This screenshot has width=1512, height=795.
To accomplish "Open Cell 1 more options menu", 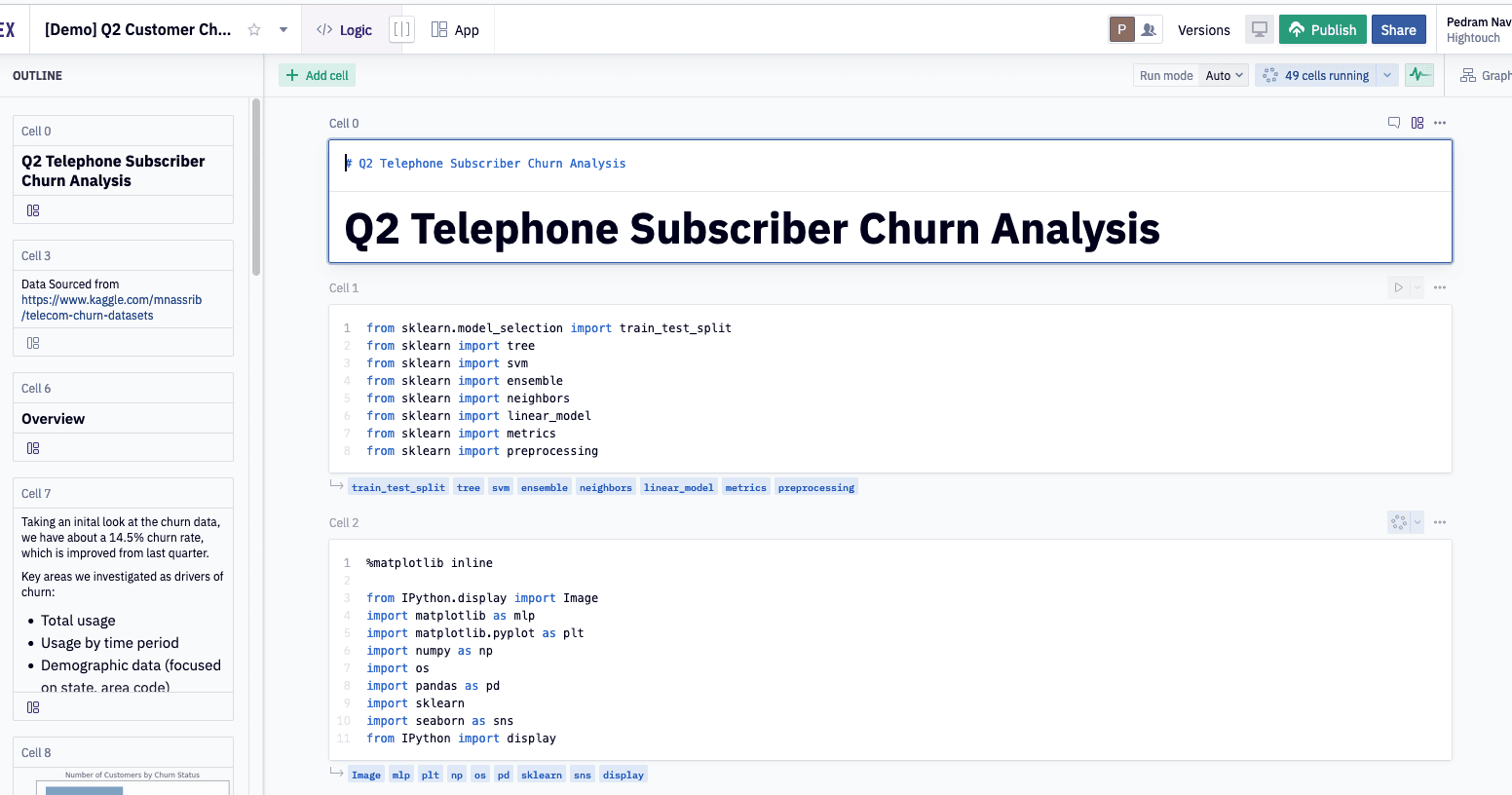I will (x=1440, y=287).
